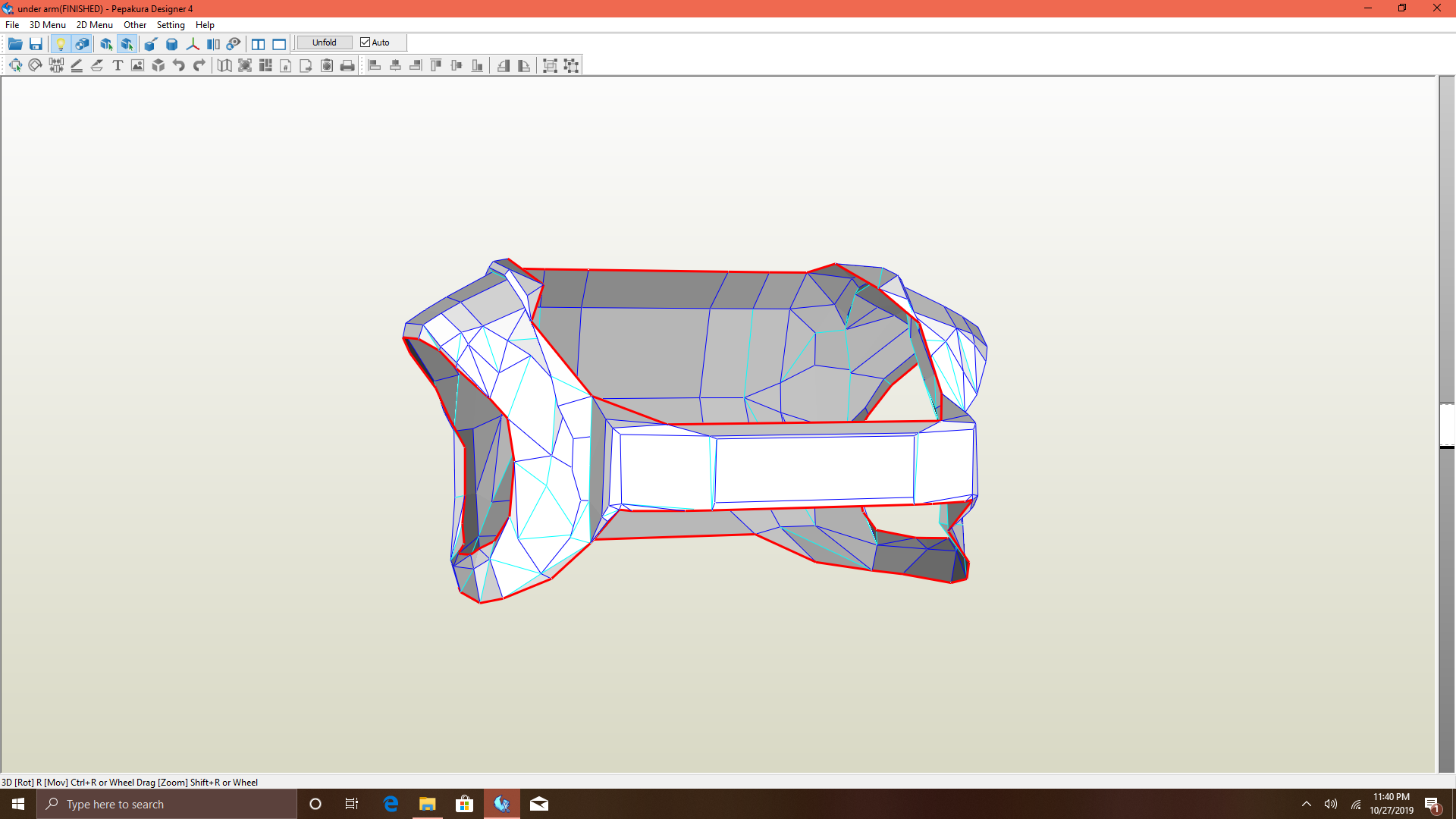Select the first cube-with-cursor tool
The height and width of the screenshot is (819, 1456).
tap(106, 43)
